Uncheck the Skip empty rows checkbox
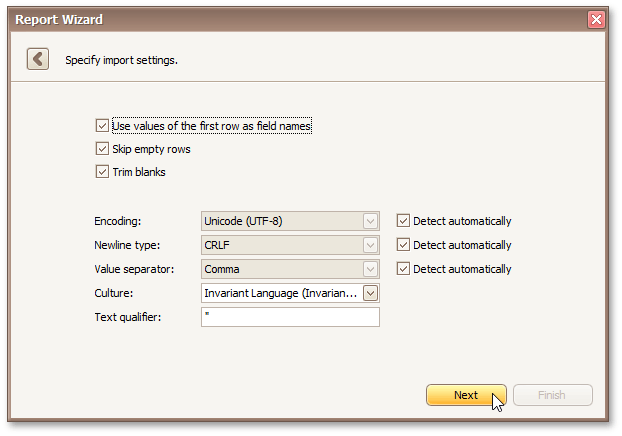 point(102,149)
